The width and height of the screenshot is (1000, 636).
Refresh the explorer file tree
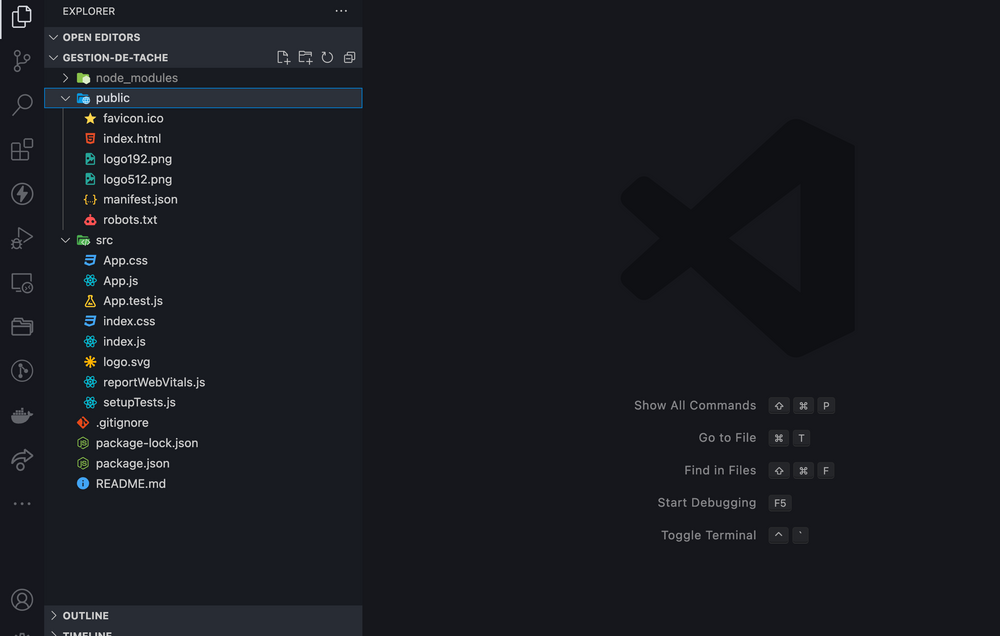pos(327,58)
